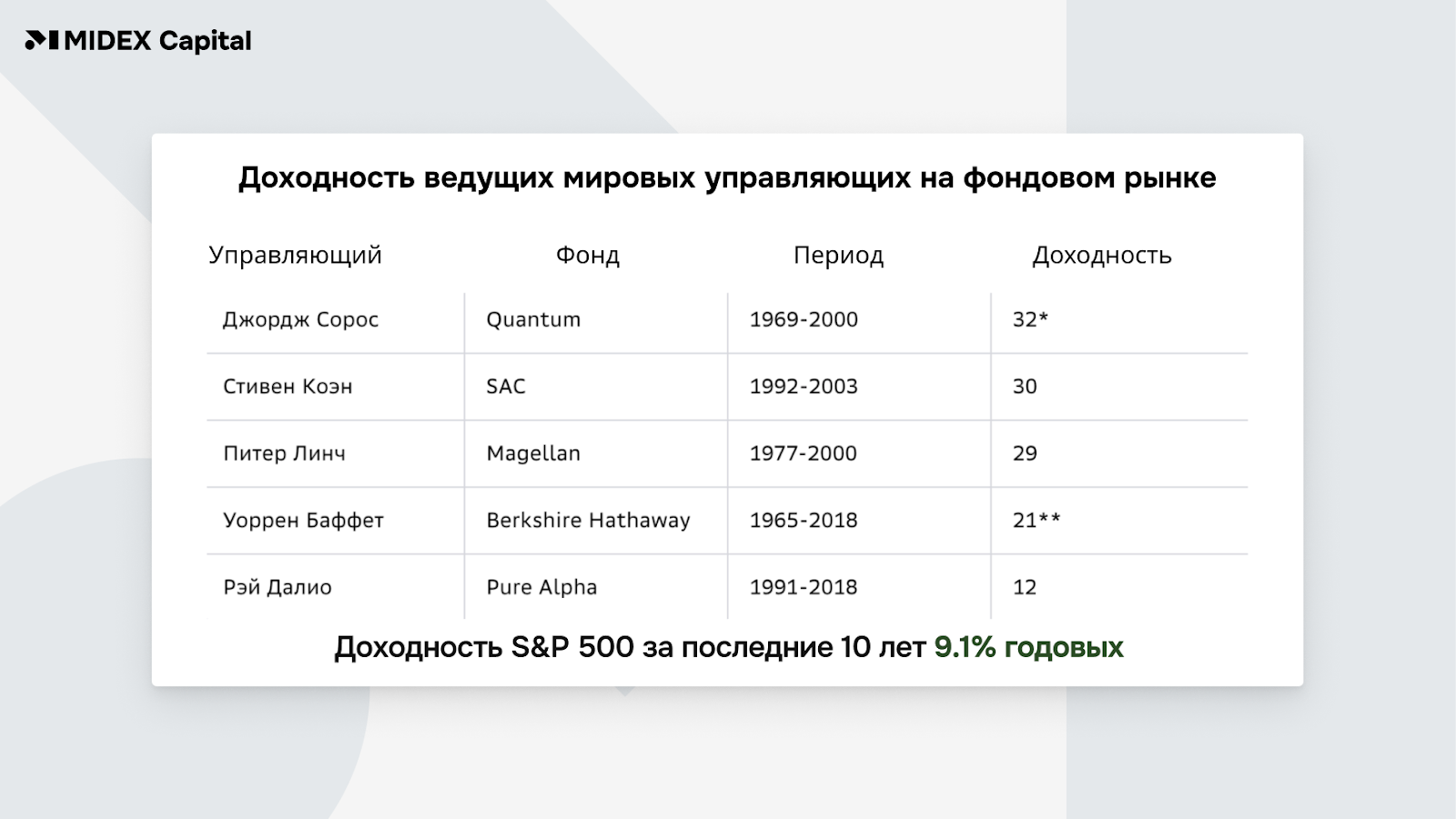Click the table title about fund managers' returns
Viewport: 1456px width, 819px height.
click(x=727, y=177)
